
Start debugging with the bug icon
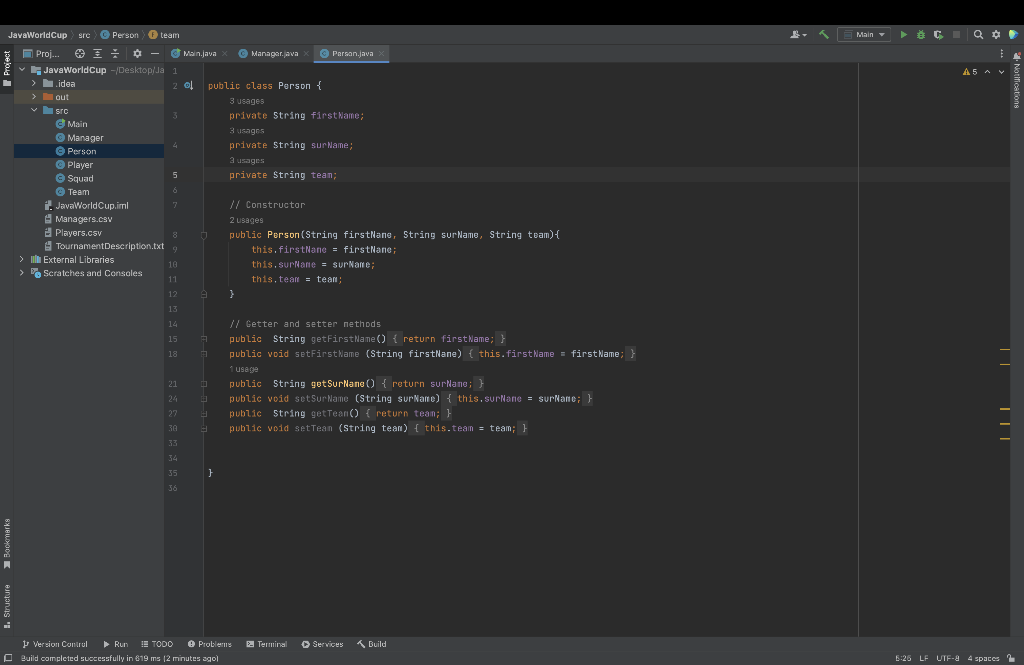[x=921, y=34]
